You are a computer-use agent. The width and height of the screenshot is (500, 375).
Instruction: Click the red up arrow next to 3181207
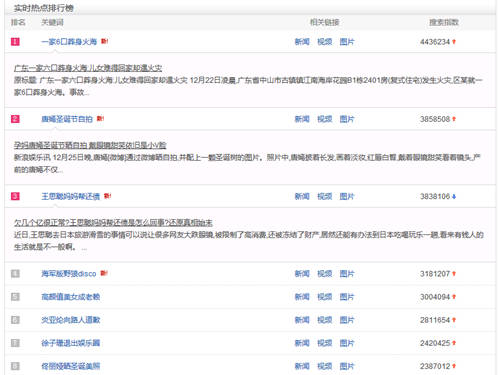point(454,274)
